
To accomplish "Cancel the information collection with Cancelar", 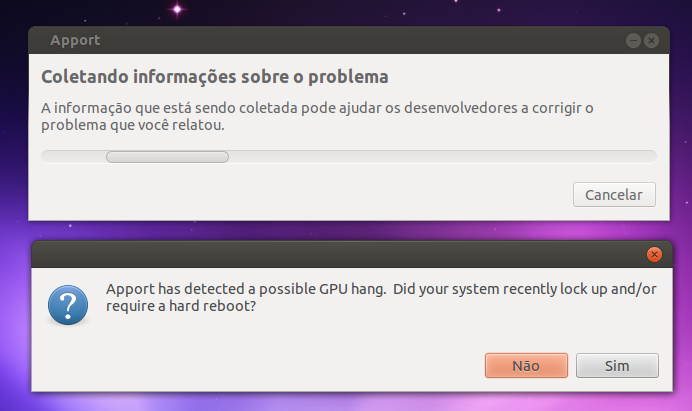I will [614, 195].
